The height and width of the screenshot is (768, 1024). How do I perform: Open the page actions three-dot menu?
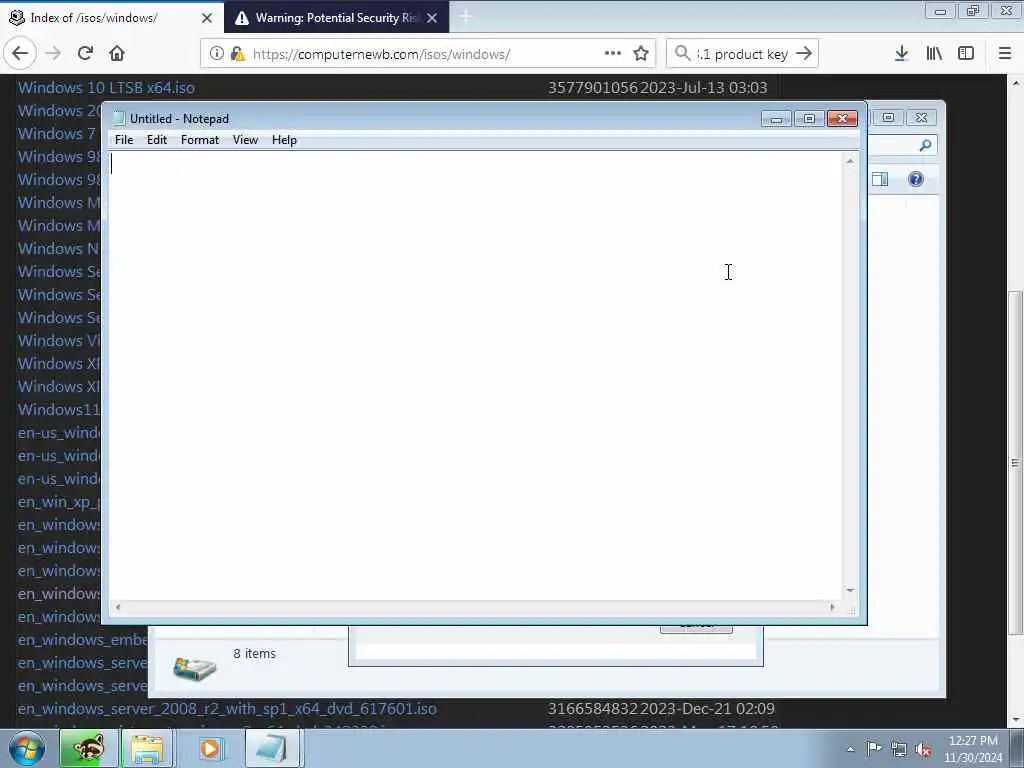coord(613,54)
